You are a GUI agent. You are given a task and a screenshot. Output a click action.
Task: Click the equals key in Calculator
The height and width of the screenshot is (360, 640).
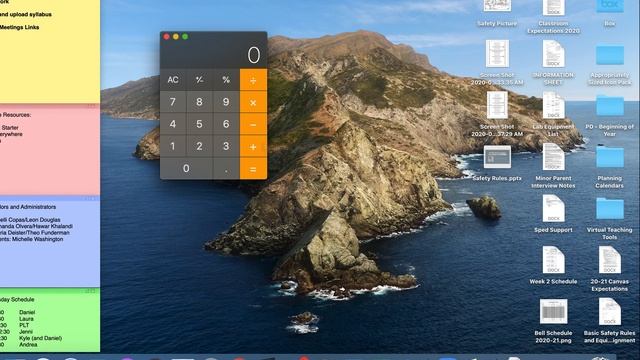pyautogui.click(x=253, y=169)
